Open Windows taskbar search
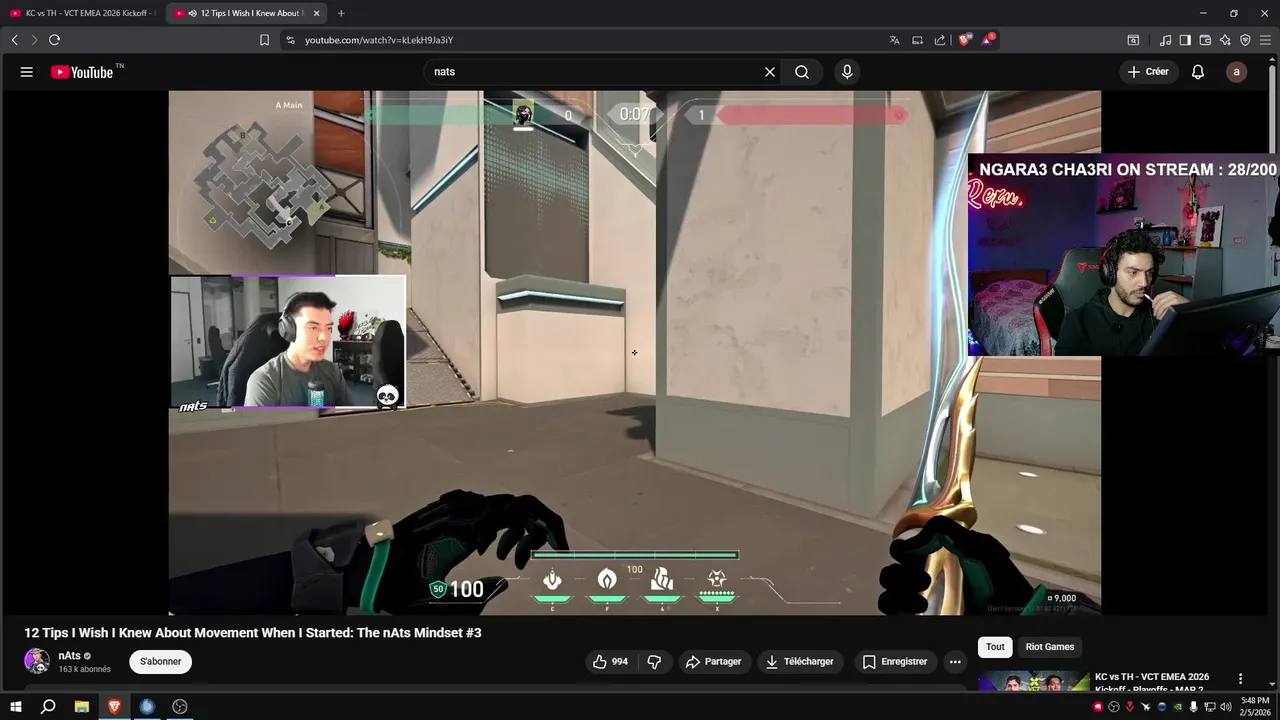This screenshot has height=720, width=1280. 48,706
